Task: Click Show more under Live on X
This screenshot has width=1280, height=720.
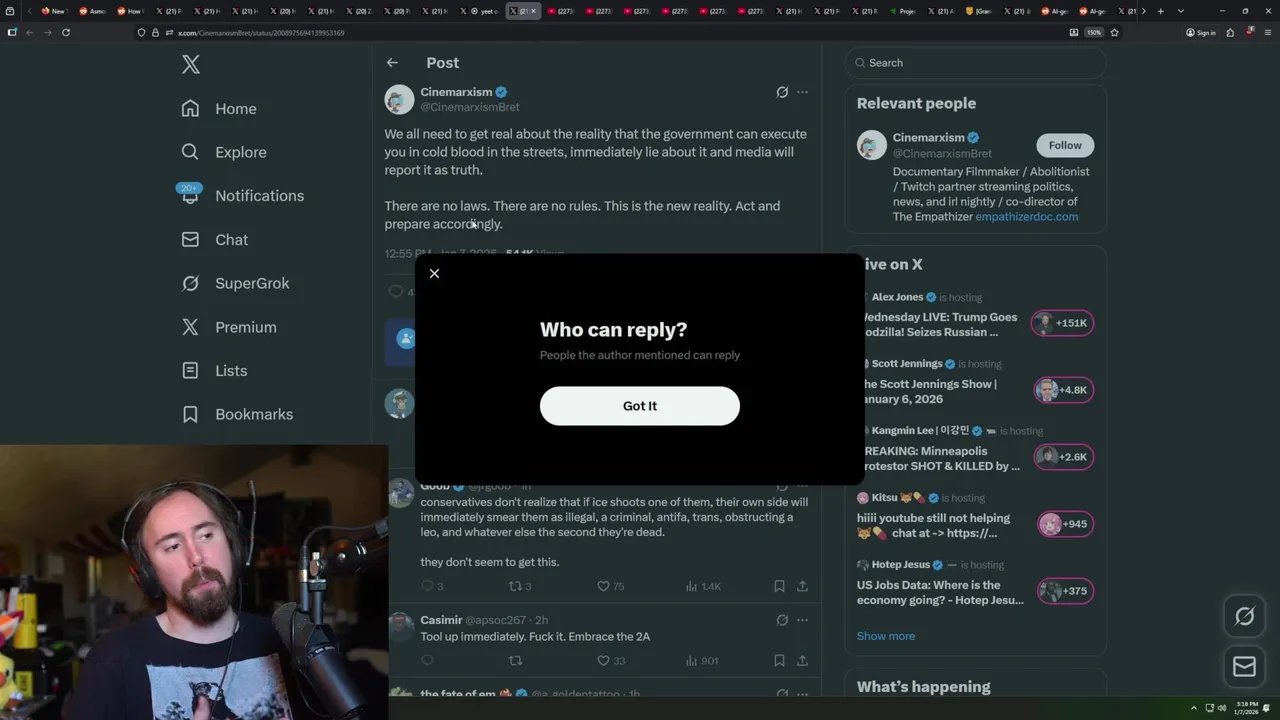Action: coord(885,636)
